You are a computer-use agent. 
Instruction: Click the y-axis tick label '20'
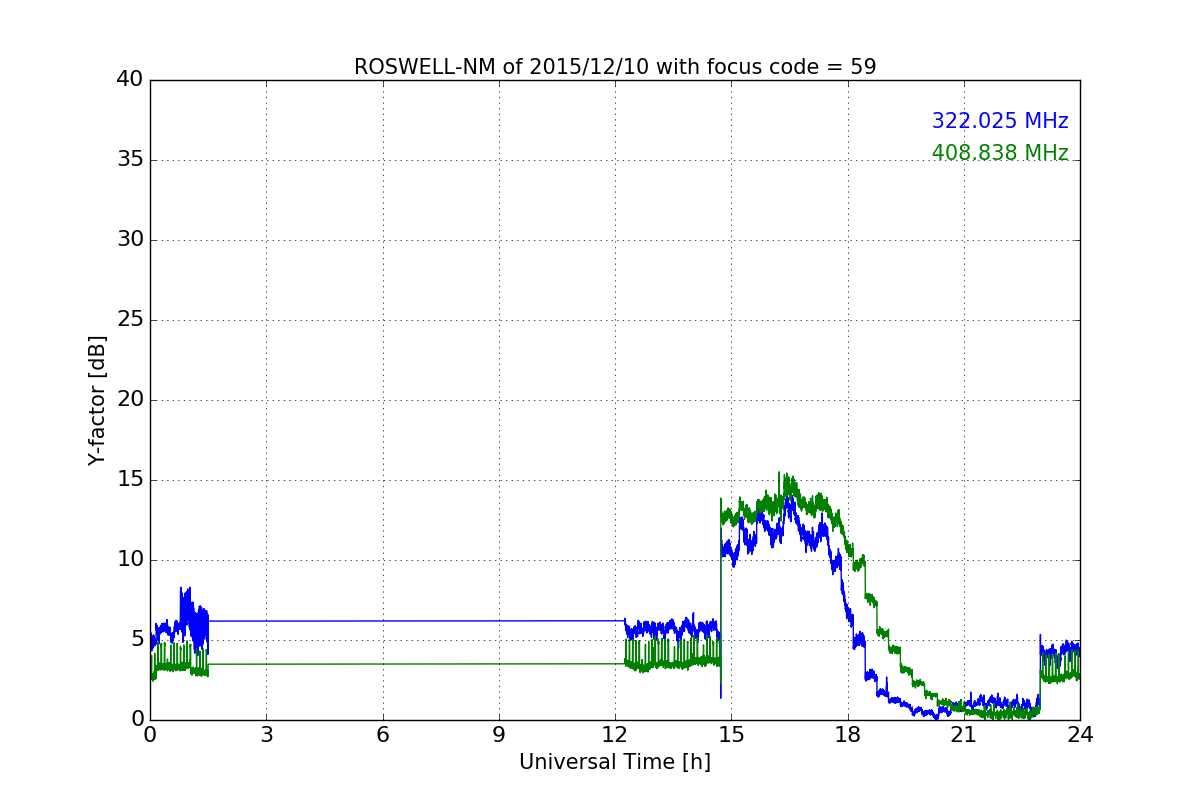[x=130, y=400]
